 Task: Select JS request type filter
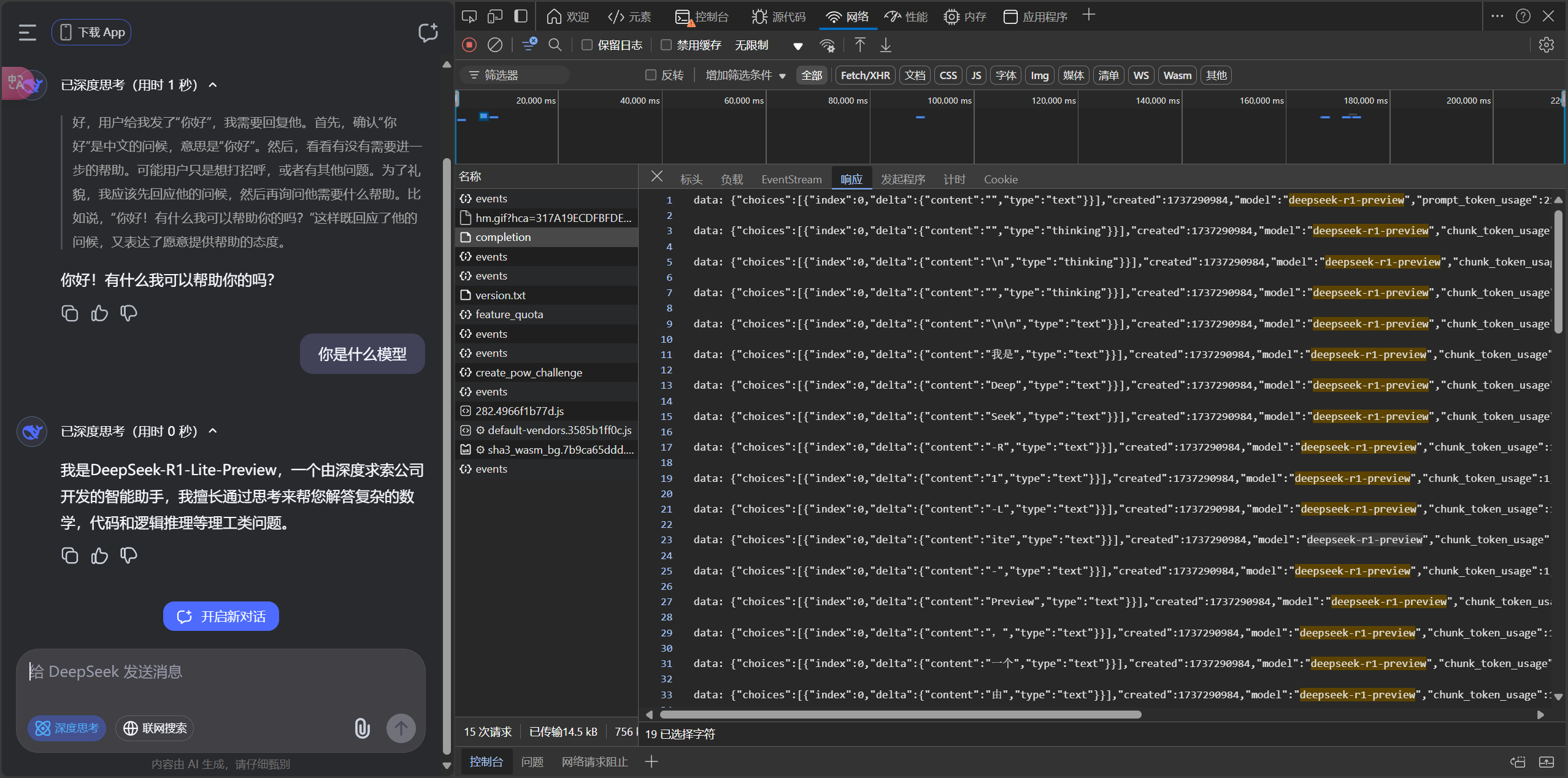976,75
